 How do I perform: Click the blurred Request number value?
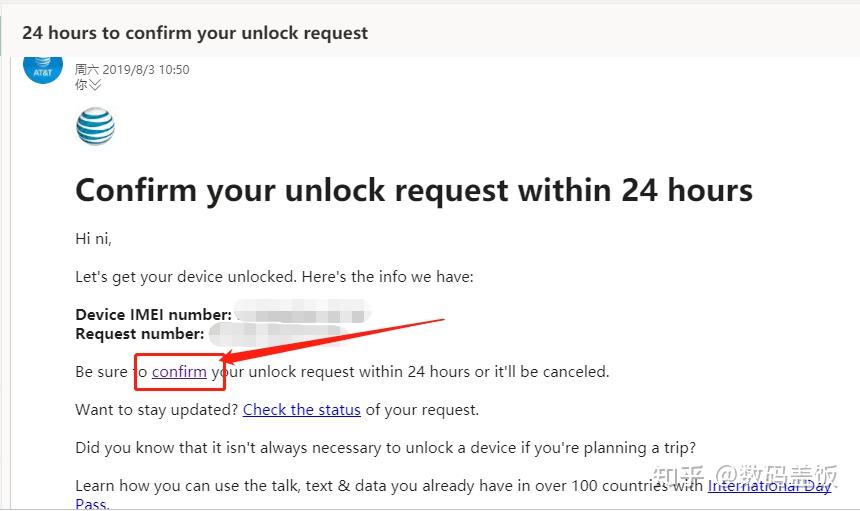(277, 333)
